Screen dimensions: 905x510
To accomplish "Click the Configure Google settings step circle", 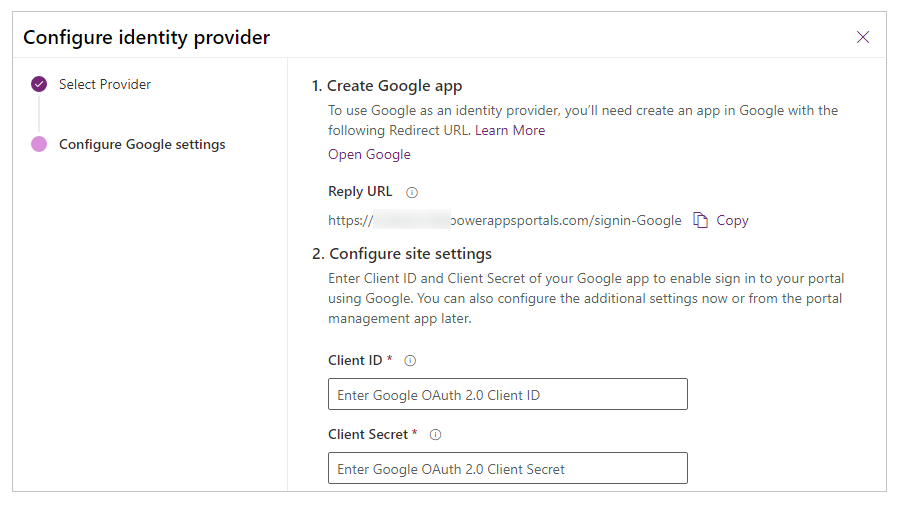I will [39, 144].
